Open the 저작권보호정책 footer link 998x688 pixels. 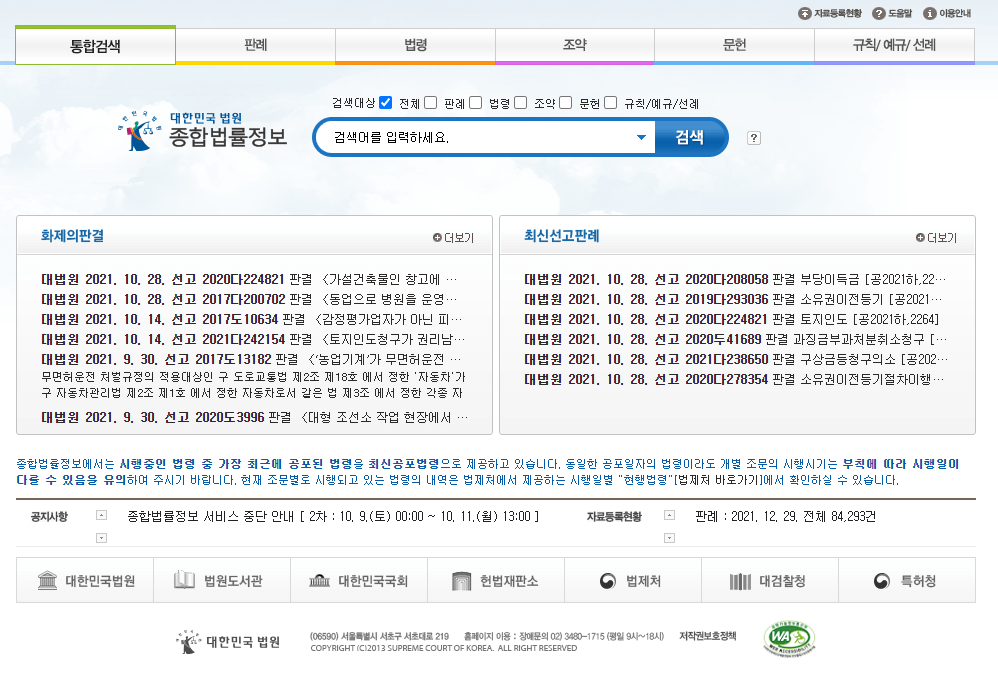708,636
